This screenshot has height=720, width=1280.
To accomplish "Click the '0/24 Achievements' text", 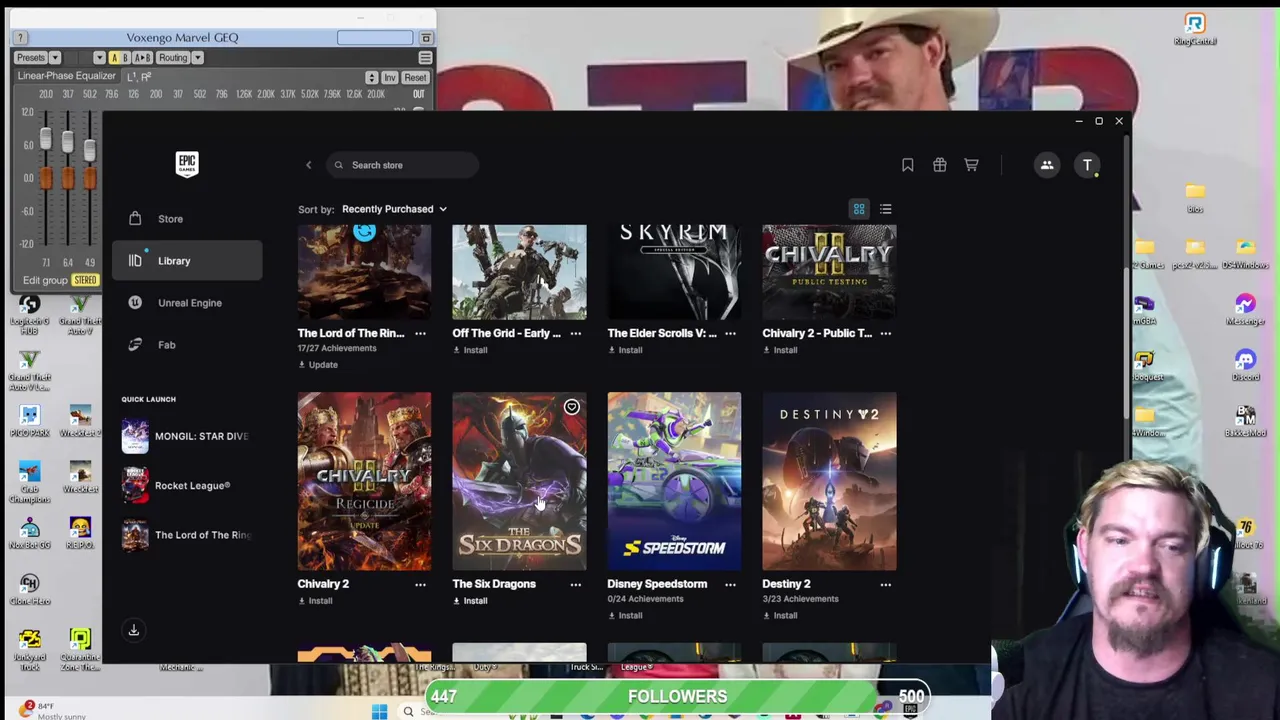I will 645,599.
